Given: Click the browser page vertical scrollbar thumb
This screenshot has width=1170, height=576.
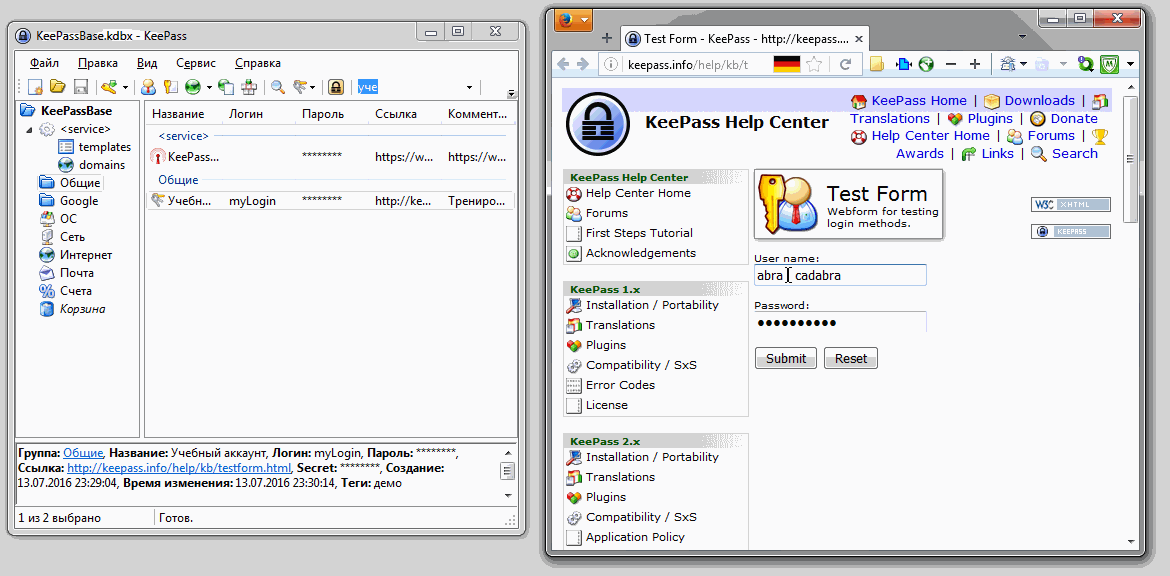Looking at the screenshot, I should 1130,158.
